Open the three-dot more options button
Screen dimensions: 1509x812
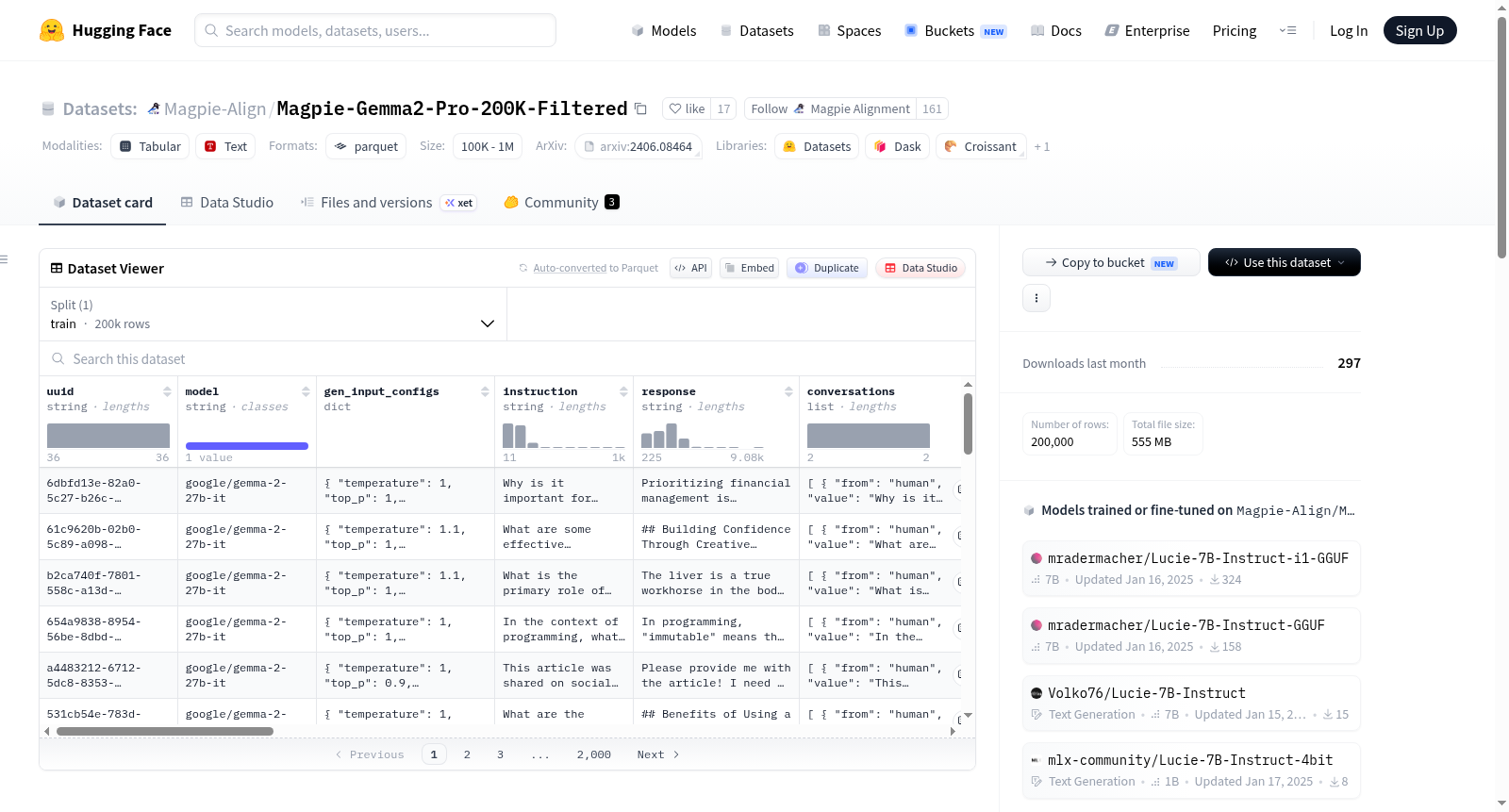click(1036, 298)
